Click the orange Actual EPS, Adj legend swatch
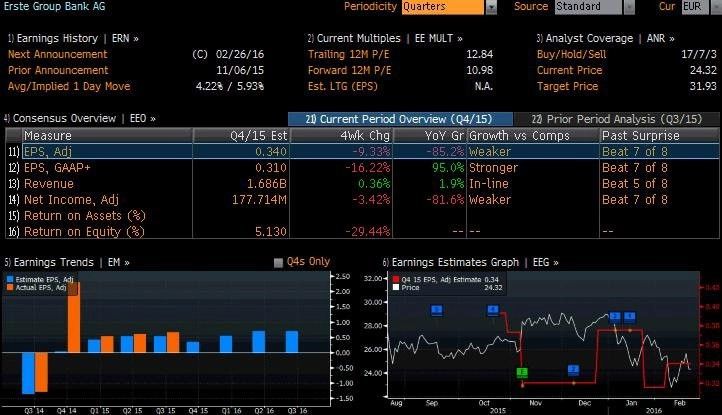The image size is (722, 415). tap(10, 287)
